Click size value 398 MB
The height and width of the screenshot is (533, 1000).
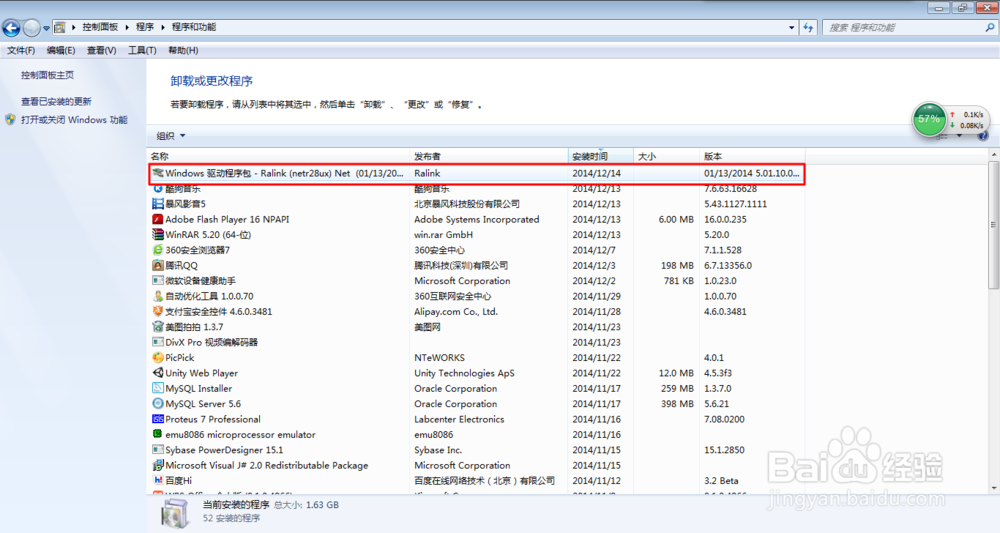(x=677, y=404)
